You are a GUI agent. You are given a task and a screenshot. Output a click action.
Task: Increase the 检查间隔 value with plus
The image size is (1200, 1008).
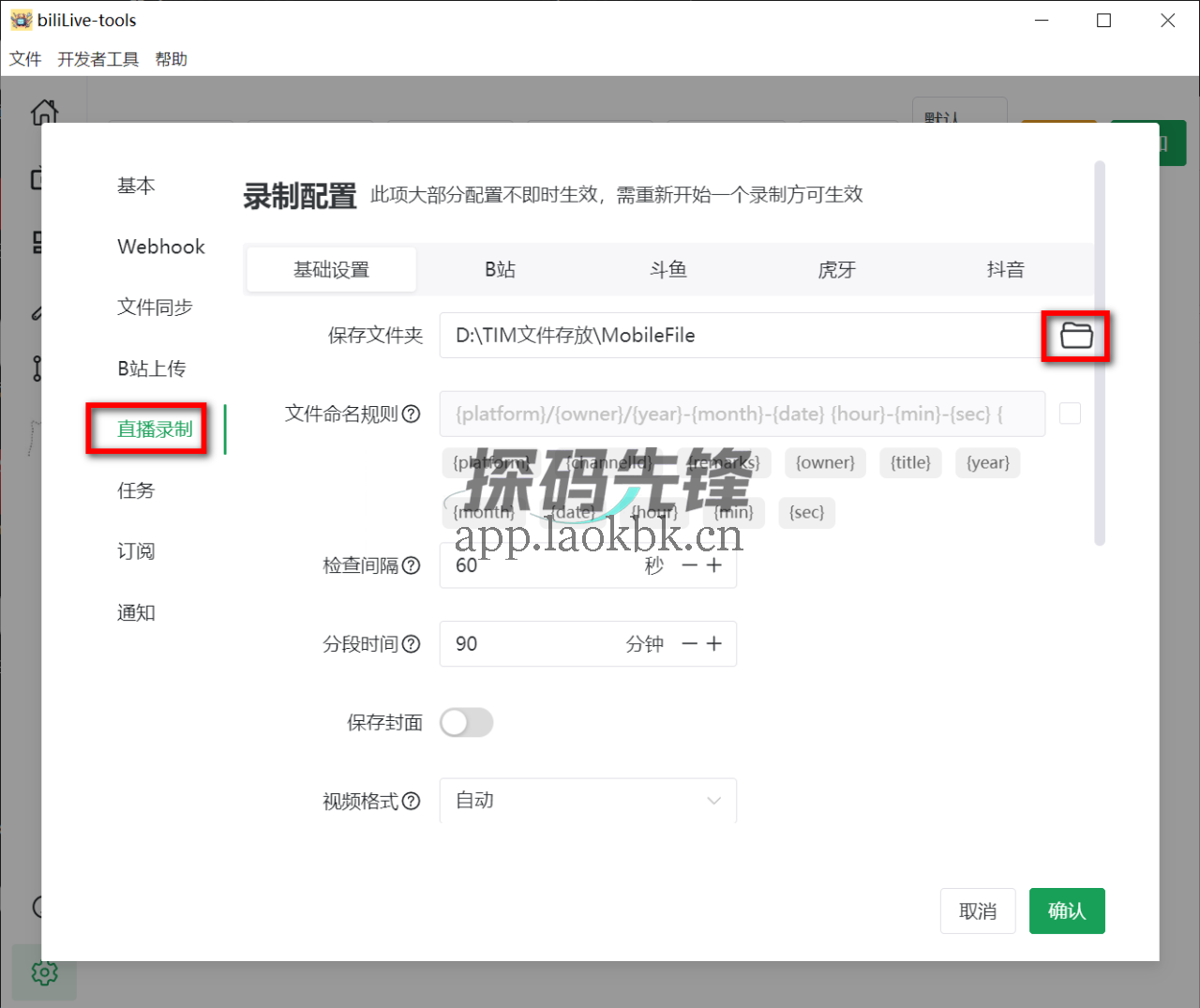click(714, 565)
